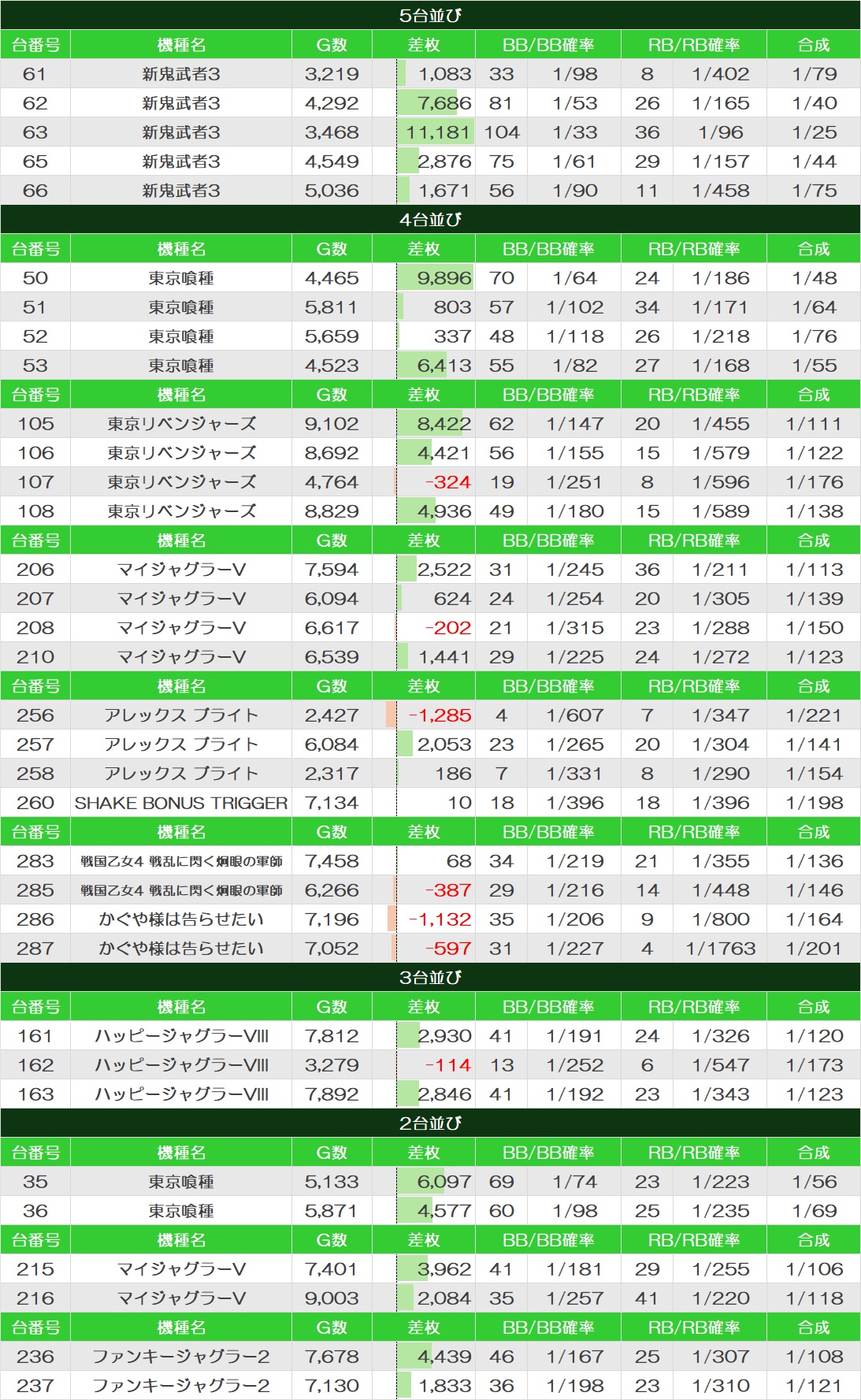
Task: Click マイジャグラーV name in row 215
Action: point(181,1269)
